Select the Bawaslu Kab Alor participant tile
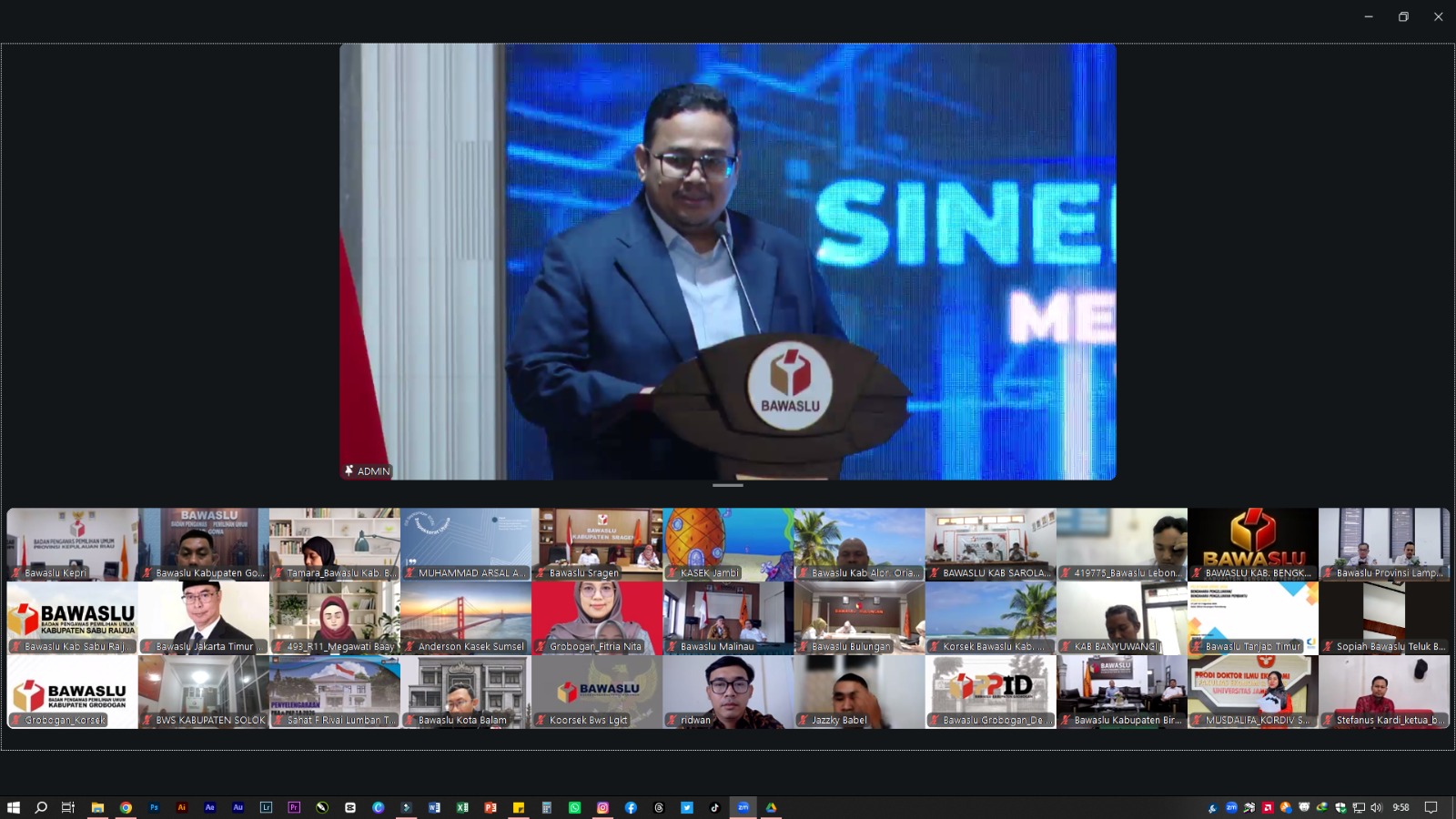 [x=859, y=544]
